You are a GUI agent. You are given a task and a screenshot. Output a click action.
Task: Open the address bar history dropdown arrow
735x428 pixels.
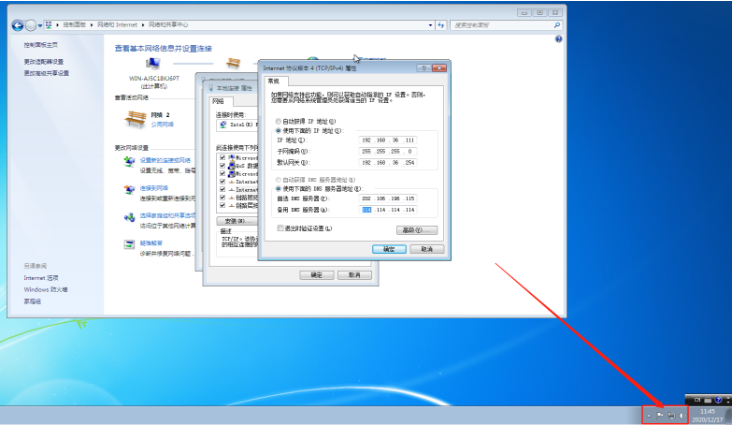click(x=430, y=25)
